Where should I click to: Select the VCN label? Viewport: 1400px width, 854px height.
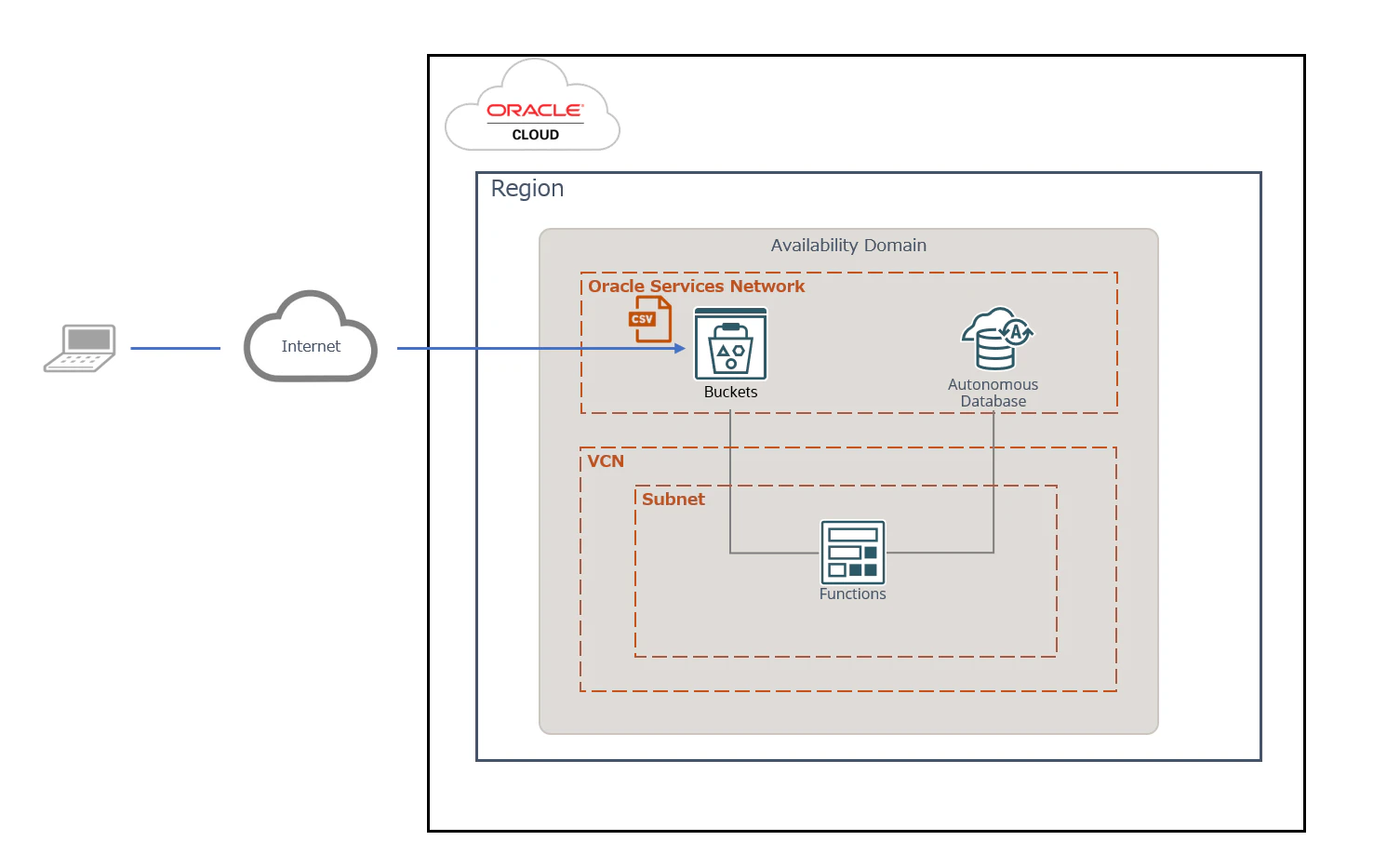pyautogui.click(x=606, y=461)
